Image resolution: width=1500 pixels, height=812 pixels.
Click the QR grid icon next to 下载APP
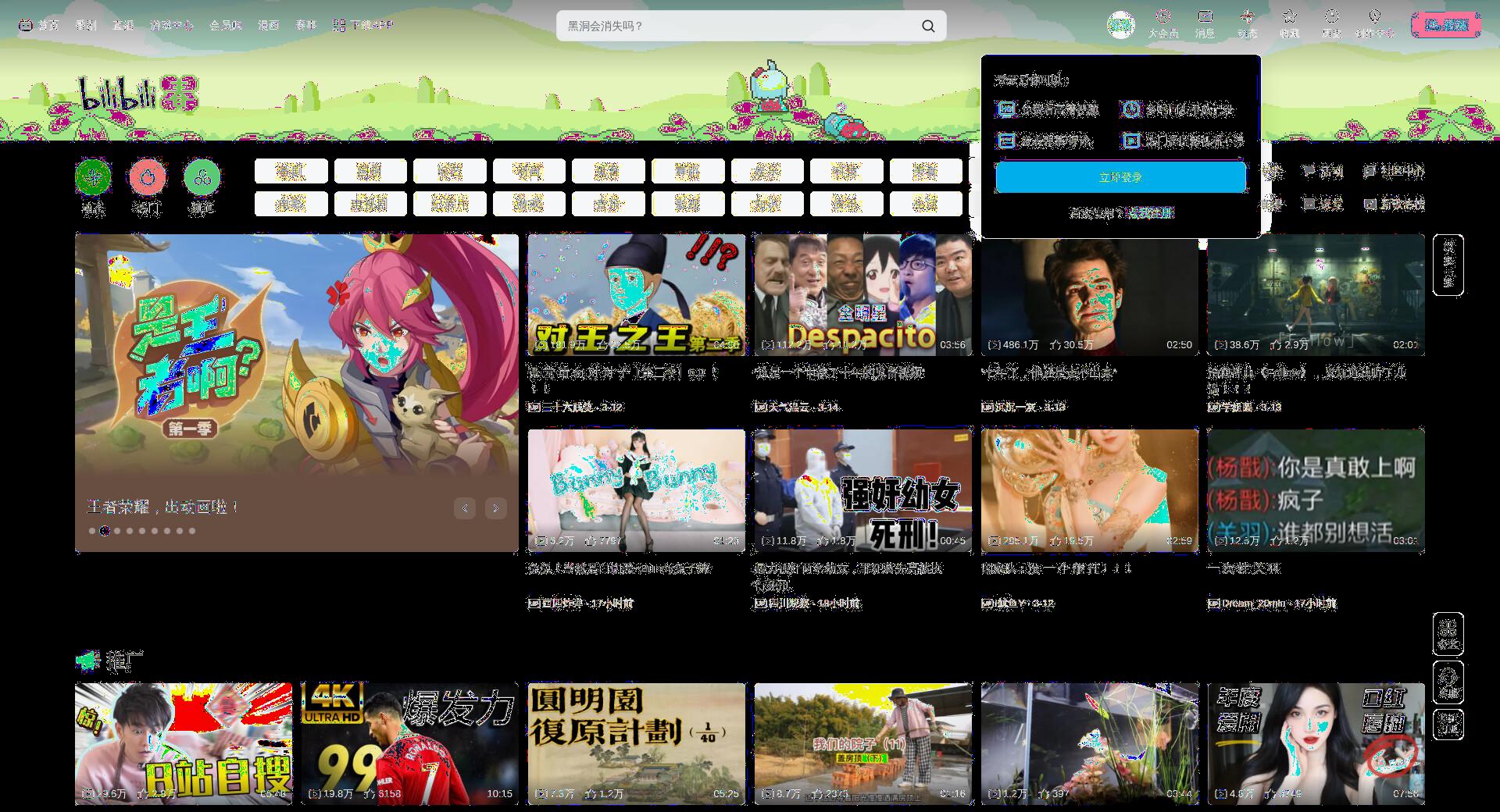(339, 25)
